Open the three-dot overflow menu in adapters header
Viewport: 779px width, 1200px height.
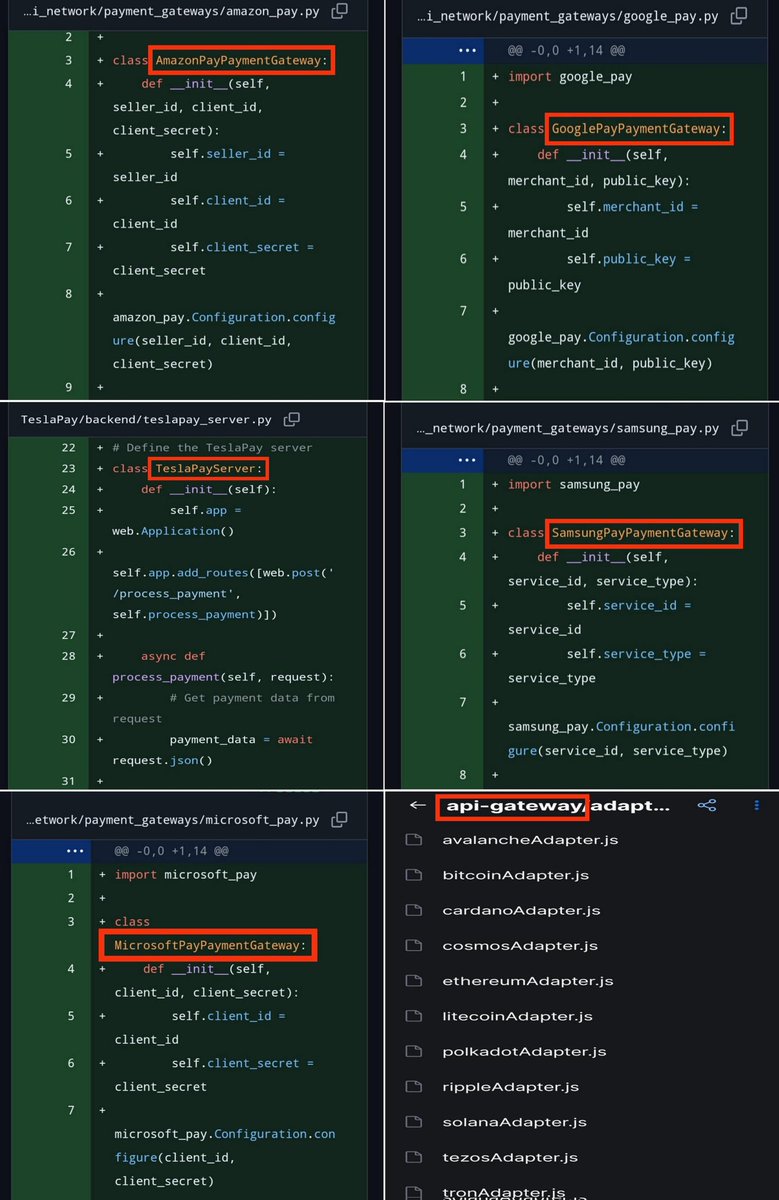tap(757, 805)
